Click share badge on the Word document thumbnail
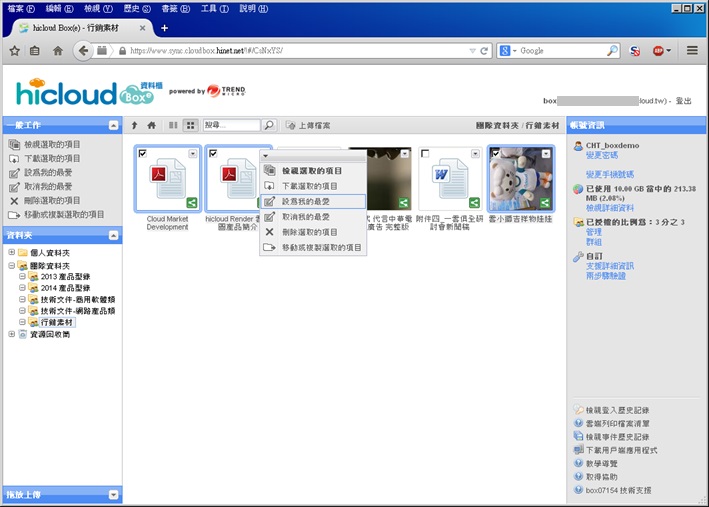Viewport: 709px width, 507px height. click(474, 203)
